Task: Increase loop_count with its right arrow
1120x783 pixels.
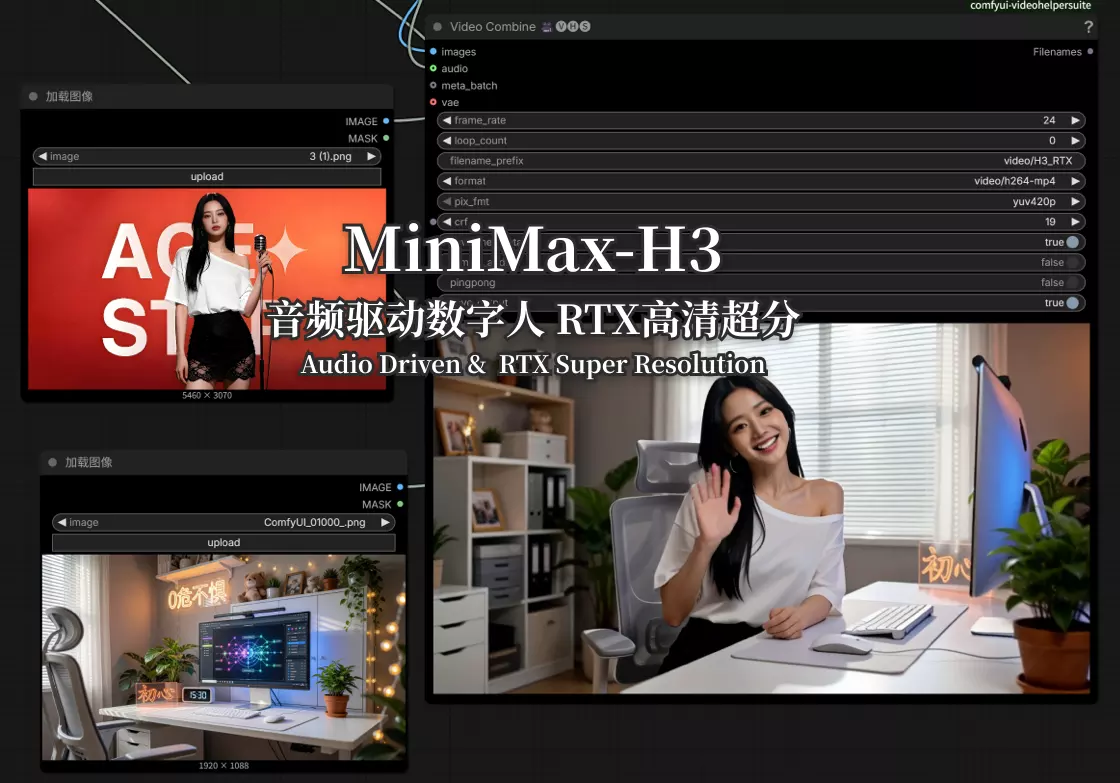Action: [1075, 140]
